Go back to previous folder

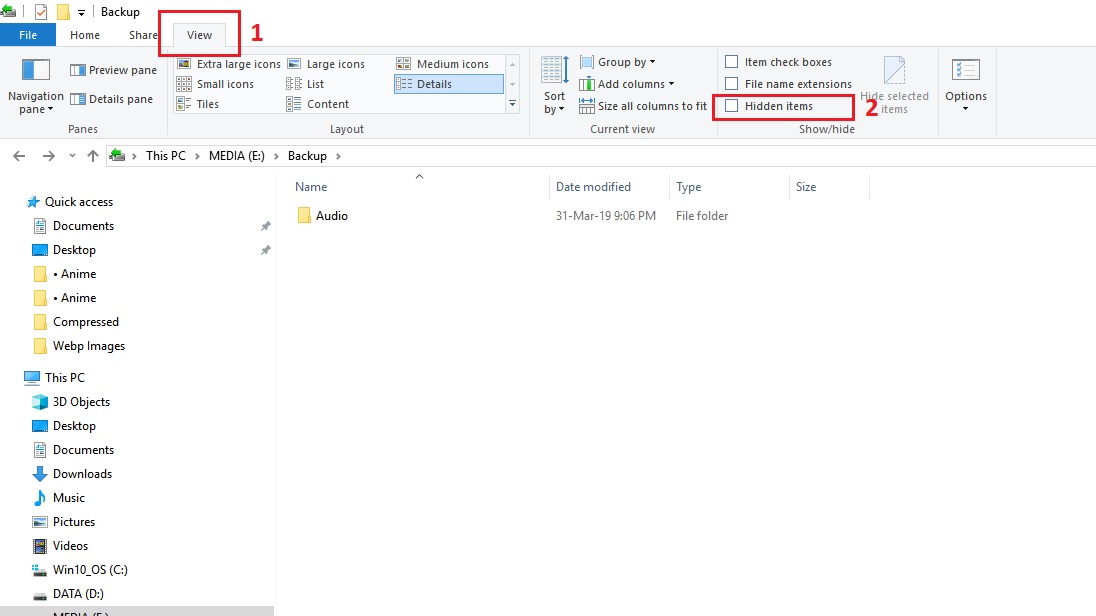20,156
